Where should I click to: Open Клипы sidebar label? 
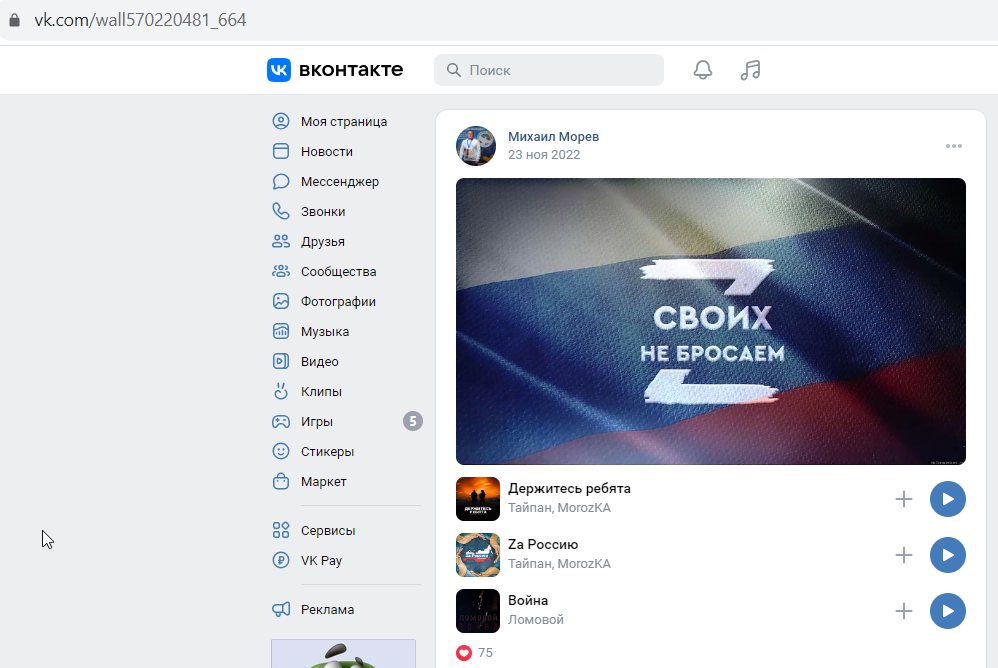tap(321, 392)
